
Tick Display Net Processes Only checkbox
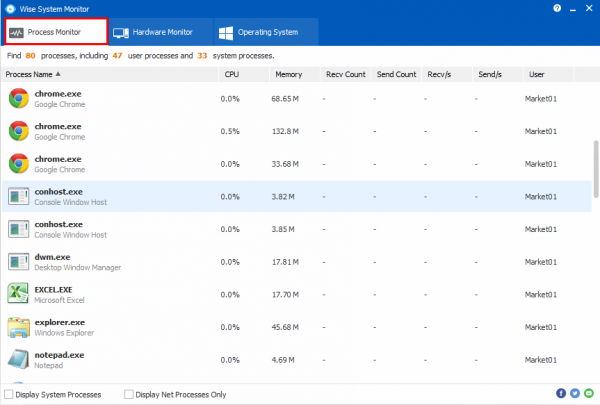(129, 394)
